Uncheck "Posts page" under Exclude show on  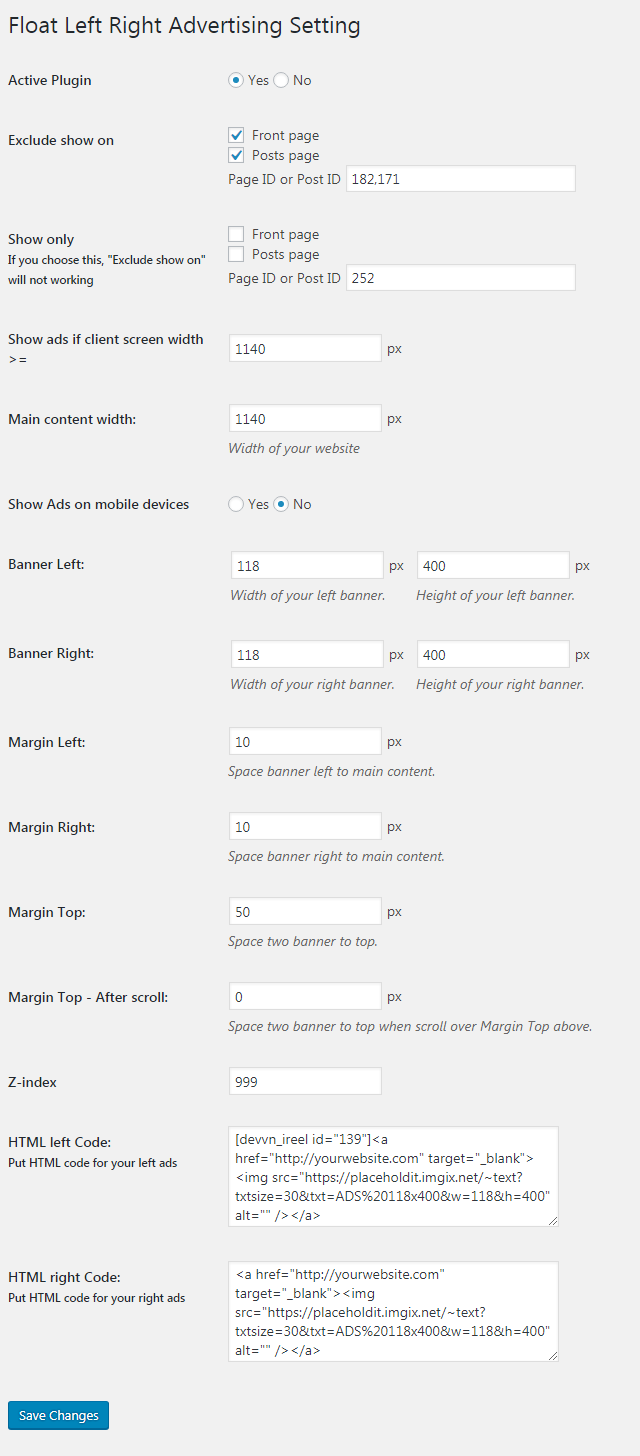click(235, 155)
